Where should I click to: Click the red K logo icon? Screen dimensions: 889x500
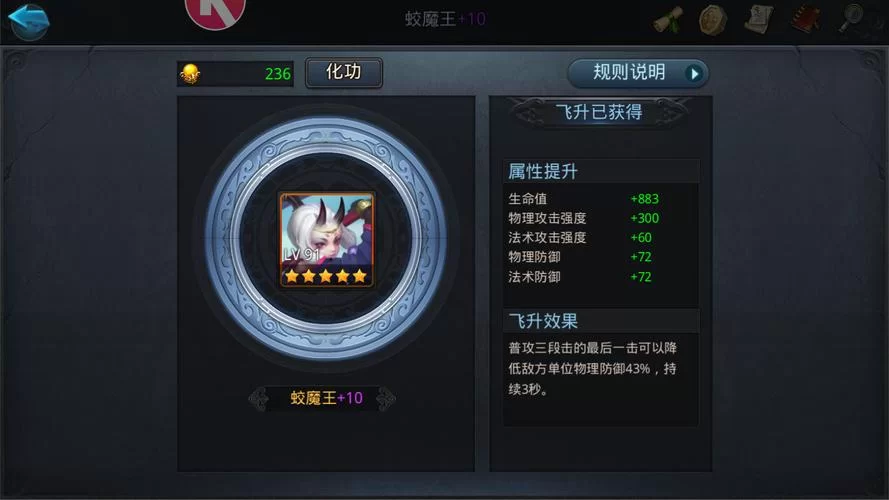(x=215, y=14)
